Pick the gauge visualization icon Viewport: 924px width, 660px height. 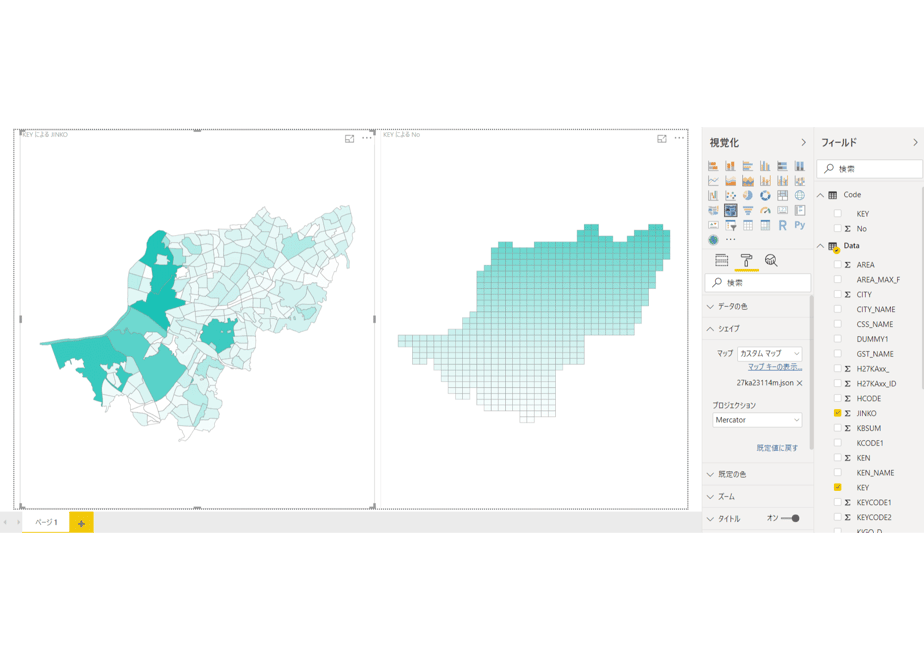pos(765,210)
